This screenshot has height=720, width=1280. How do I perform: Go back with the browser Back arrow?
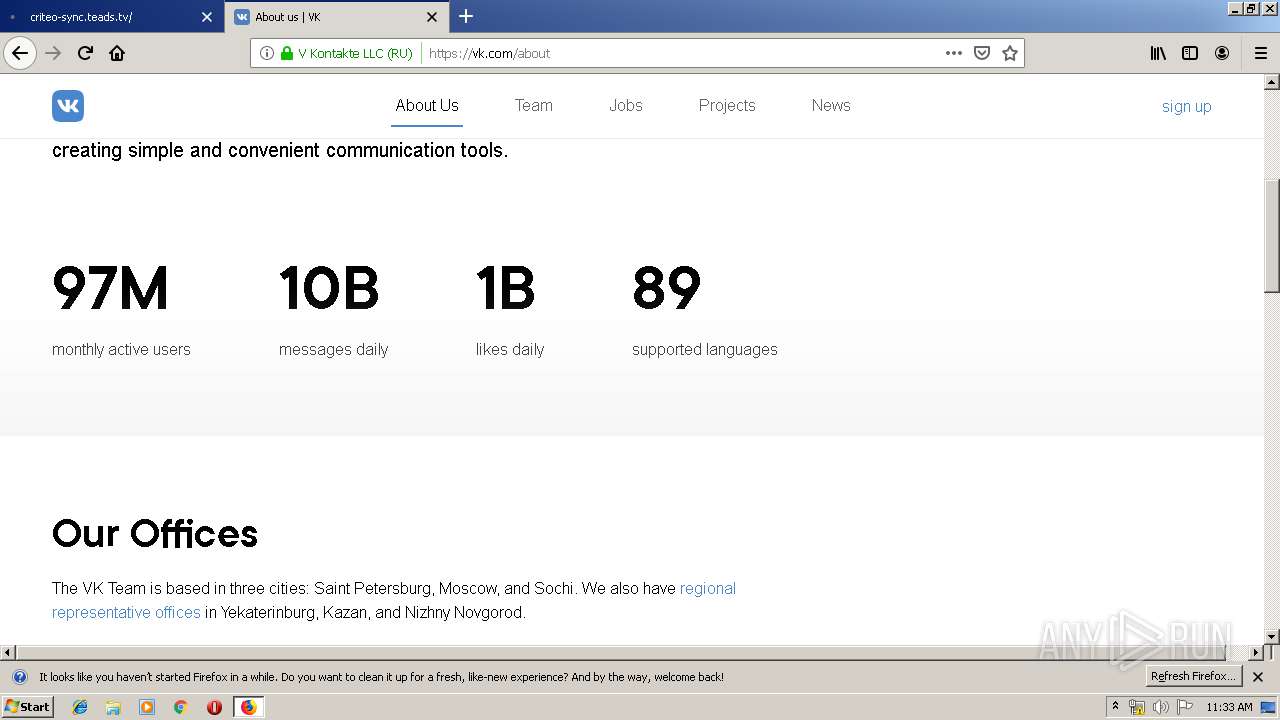coord(20,53)
